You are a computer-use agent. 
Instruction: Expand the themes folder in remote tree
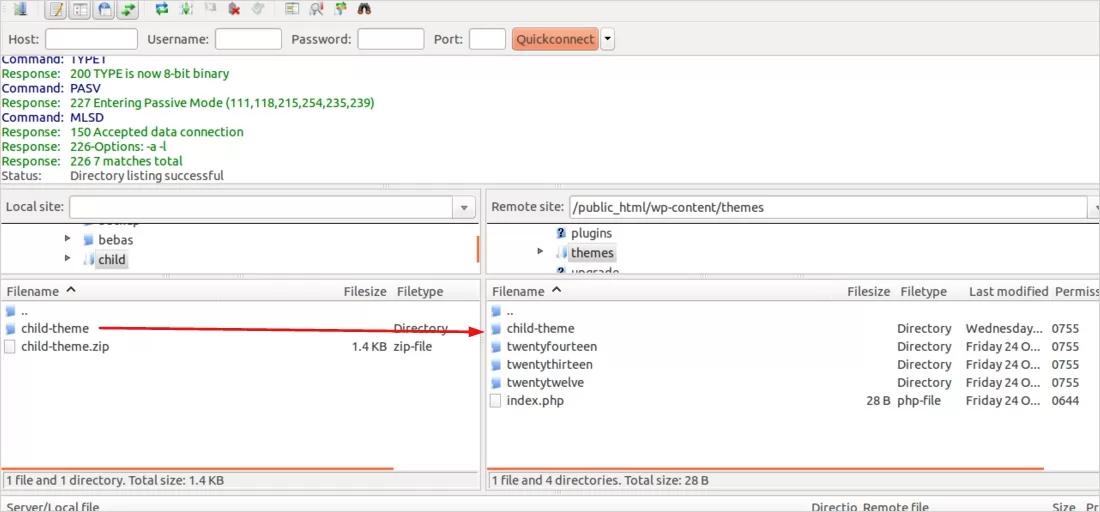click(541, 252)
